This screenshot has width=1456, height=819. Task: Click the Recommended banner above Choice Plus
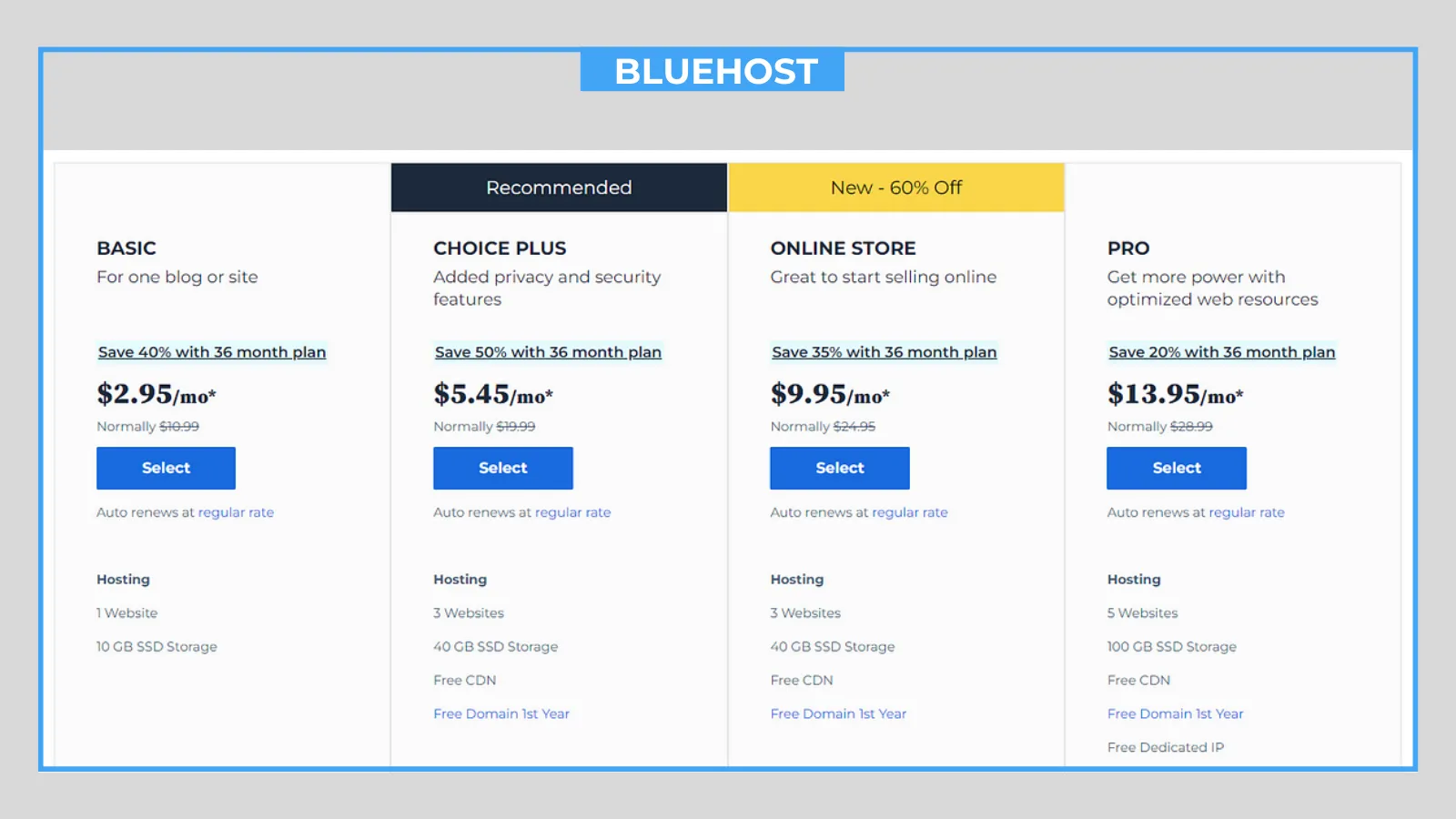[x=559, y=187]
